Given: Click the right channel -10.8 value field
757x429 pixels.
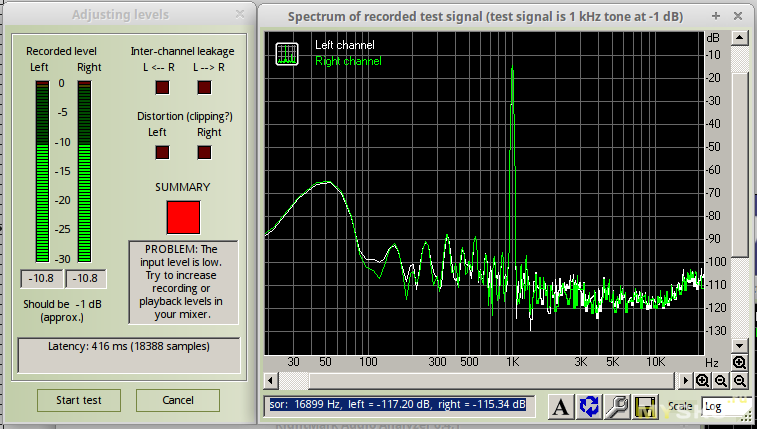Looking at the screenshot, I should click(x=86, y=278).
